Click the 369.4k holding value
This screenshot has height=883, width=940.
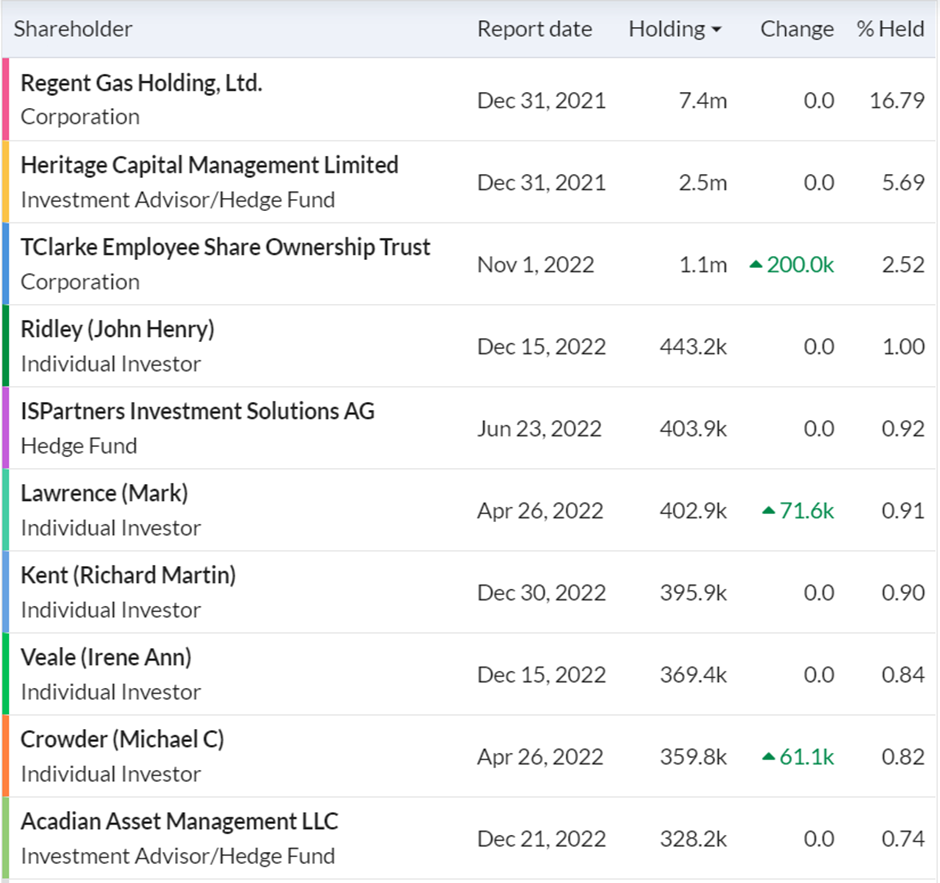click(693, 675)
